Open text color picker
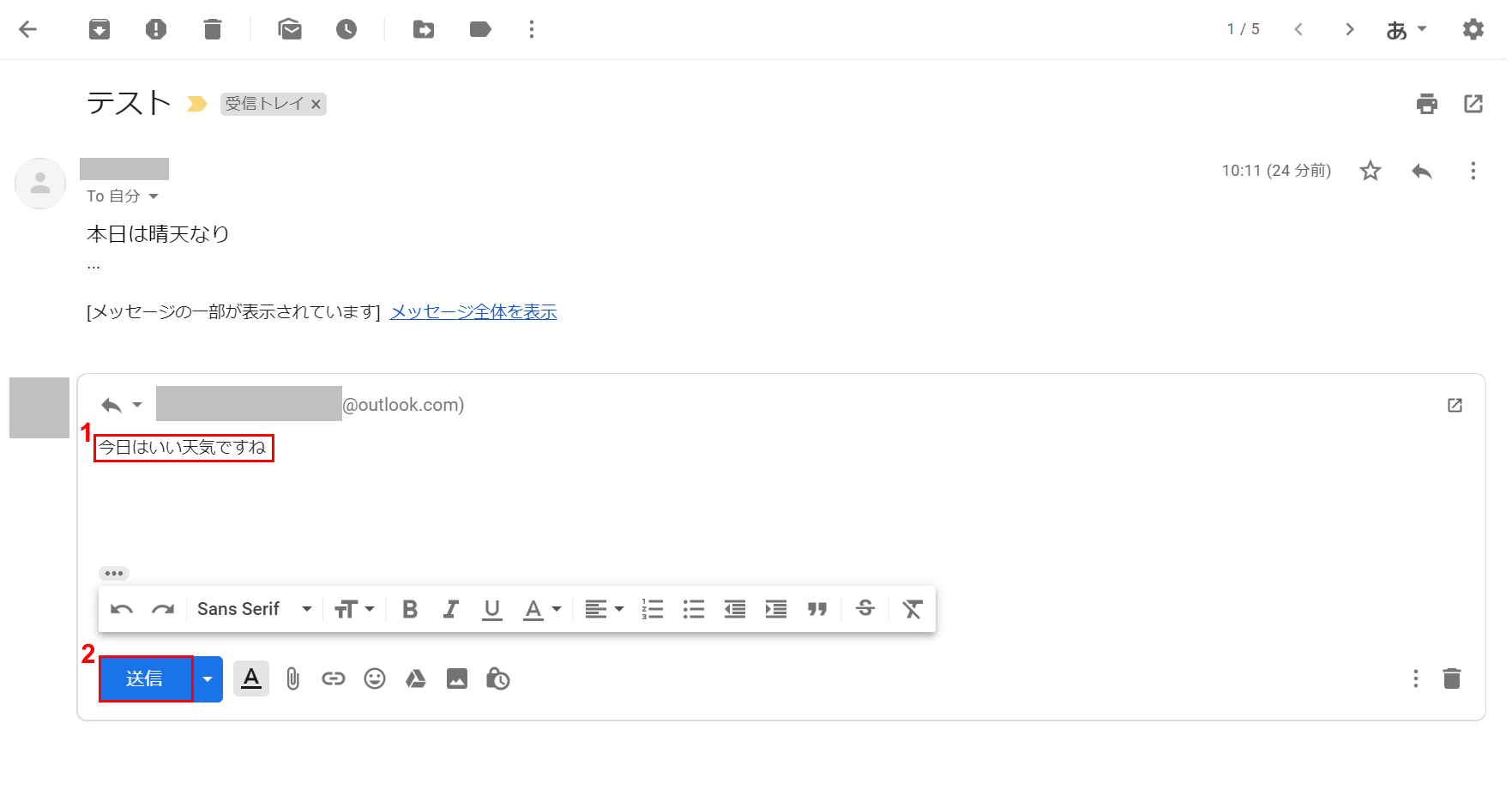 point(542,609)
